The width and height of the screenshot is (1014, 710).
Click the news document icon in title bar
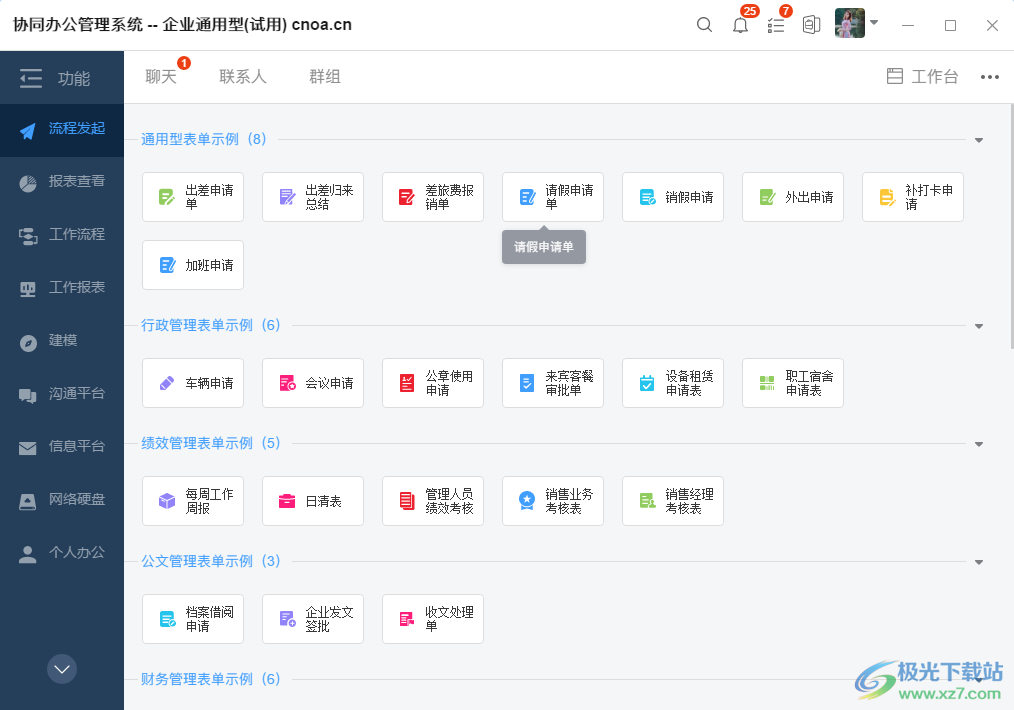point(811,25)
